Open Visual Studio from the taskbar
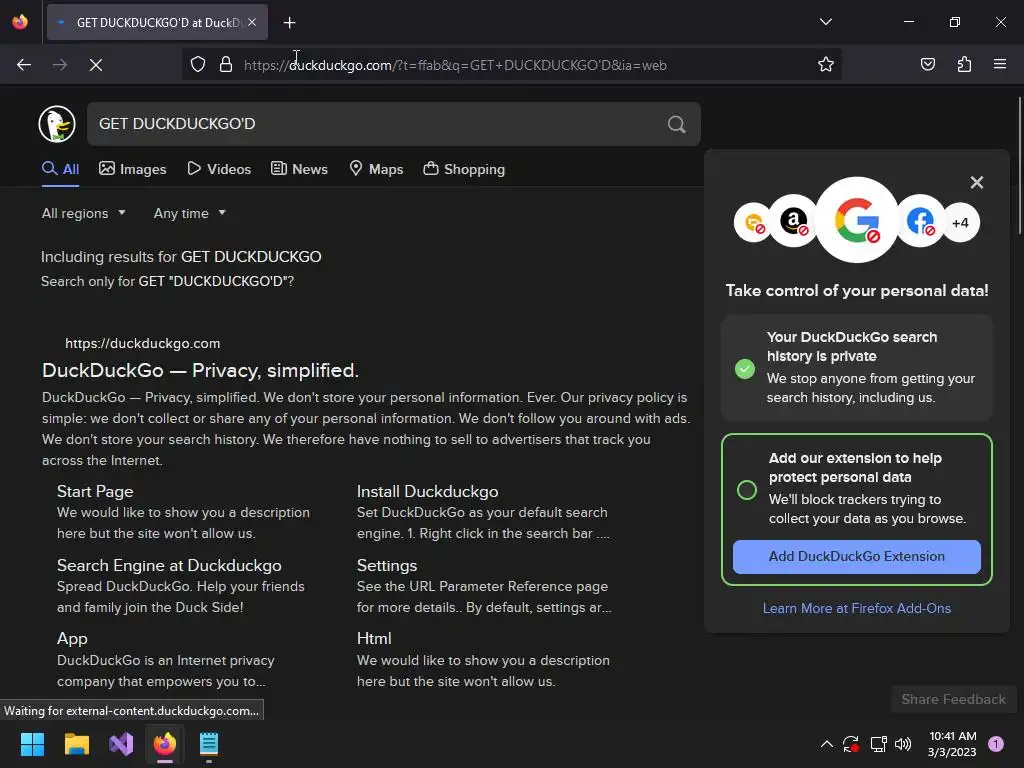The width and height of the screenshot is (1024, 768). tap(121, 744)
